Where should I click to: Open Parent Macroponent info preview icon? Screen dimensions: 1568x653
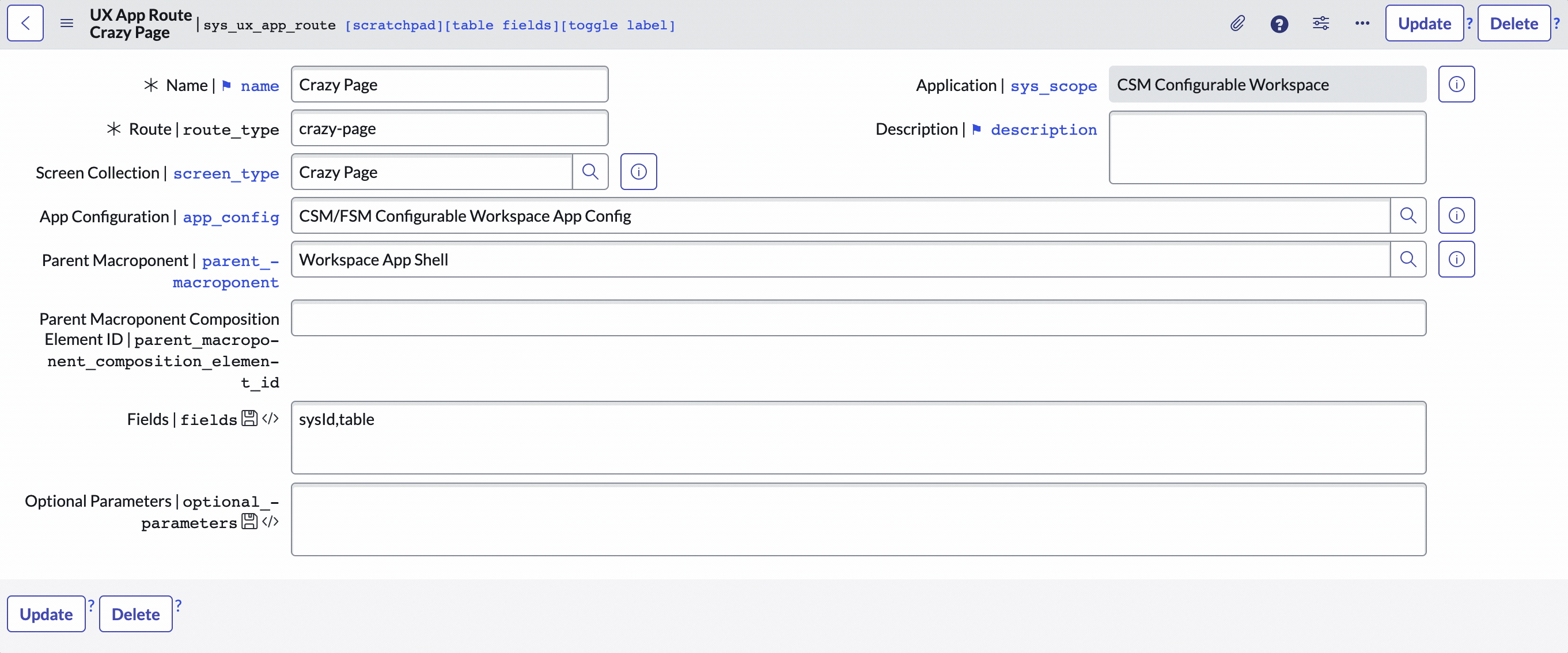point(1456,259)
